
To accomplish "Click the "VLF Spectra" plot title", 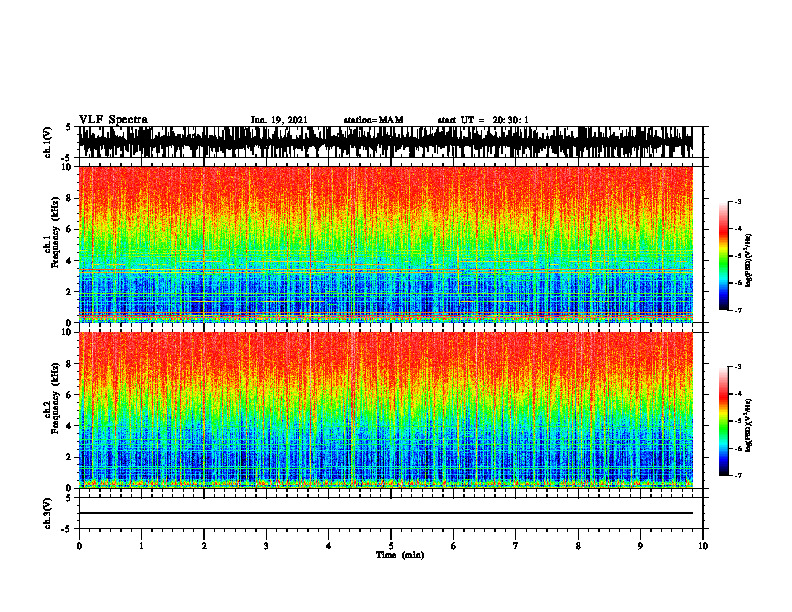I will [113, 120].
